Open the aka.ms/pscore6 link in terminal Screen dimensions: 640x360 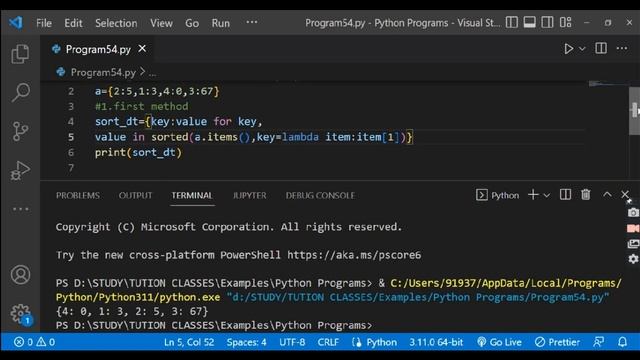[354, 255]
